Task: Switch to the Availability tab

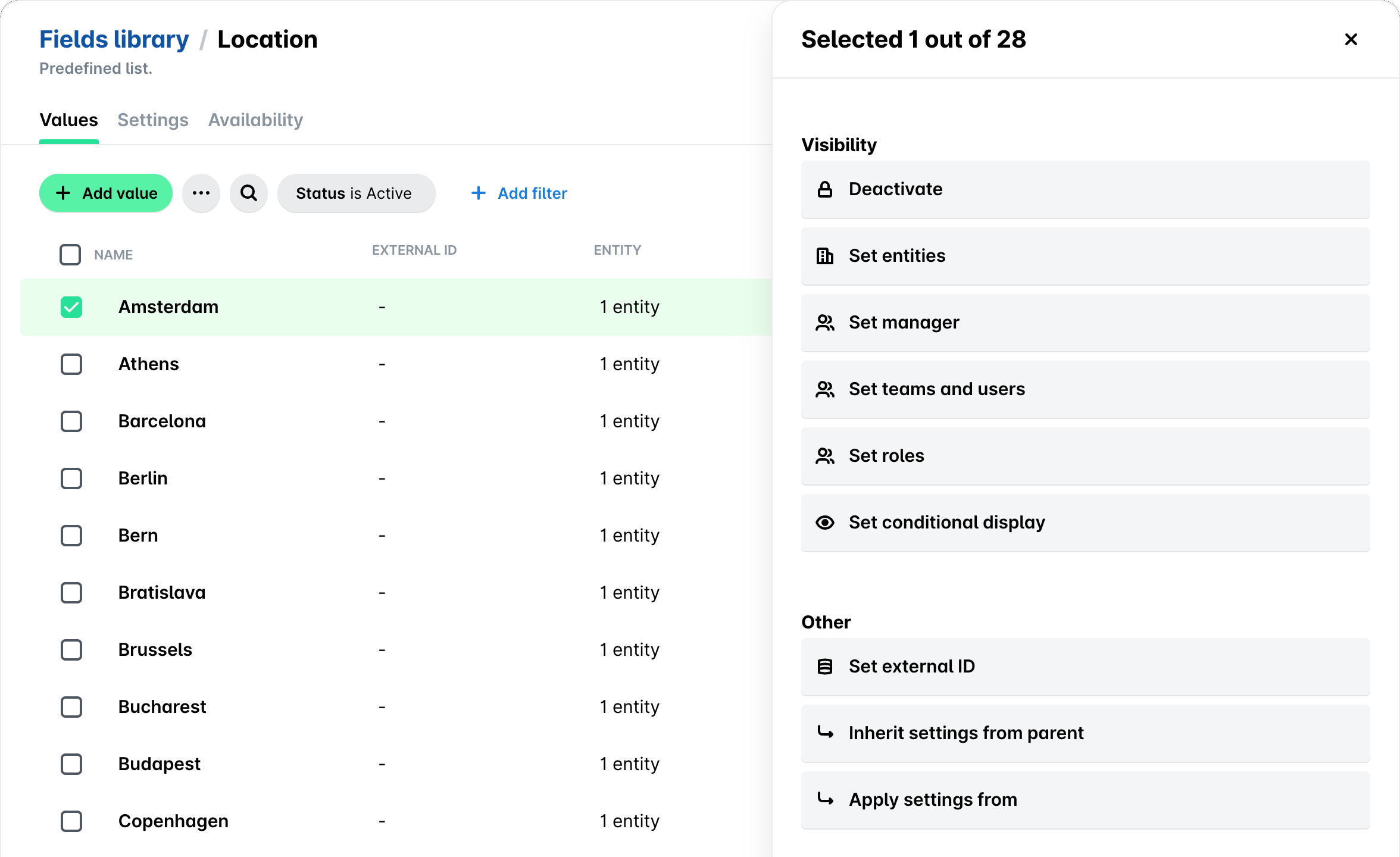Action: [x=255, y=120]
